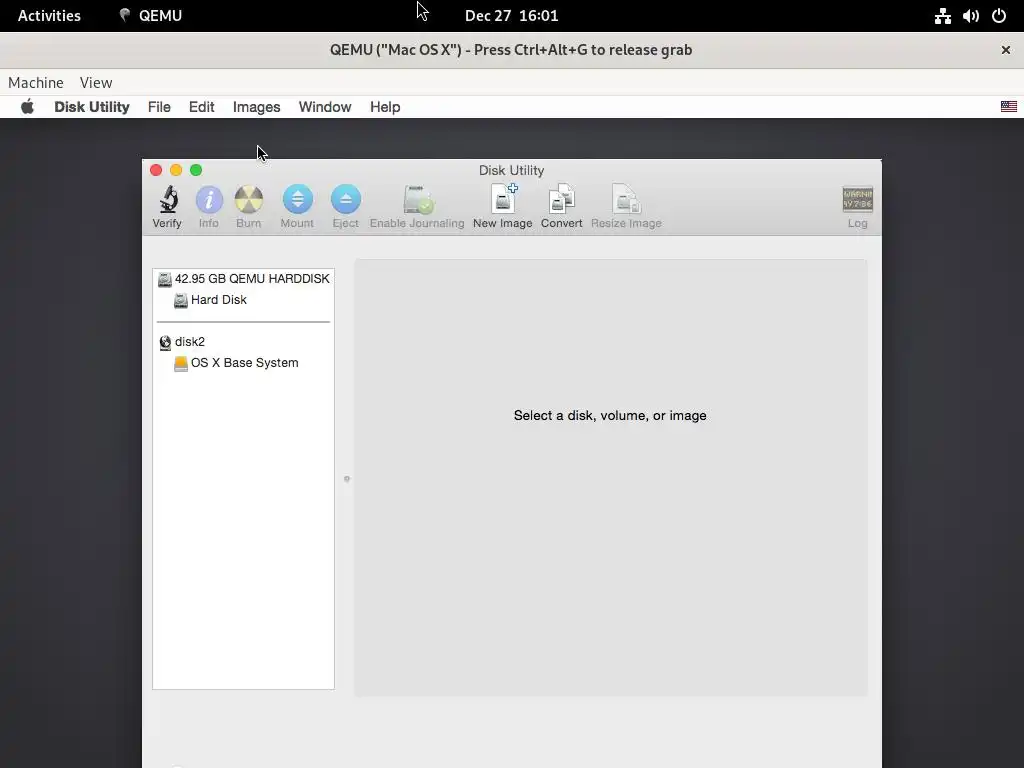
Task: Open the Help menu
Action: tap(385, 107)
